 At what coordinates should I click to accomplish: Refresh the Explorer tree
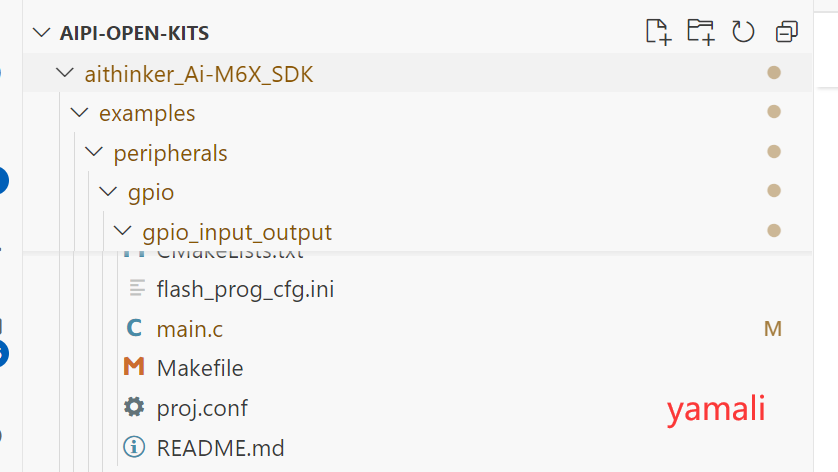pos(743,32)
